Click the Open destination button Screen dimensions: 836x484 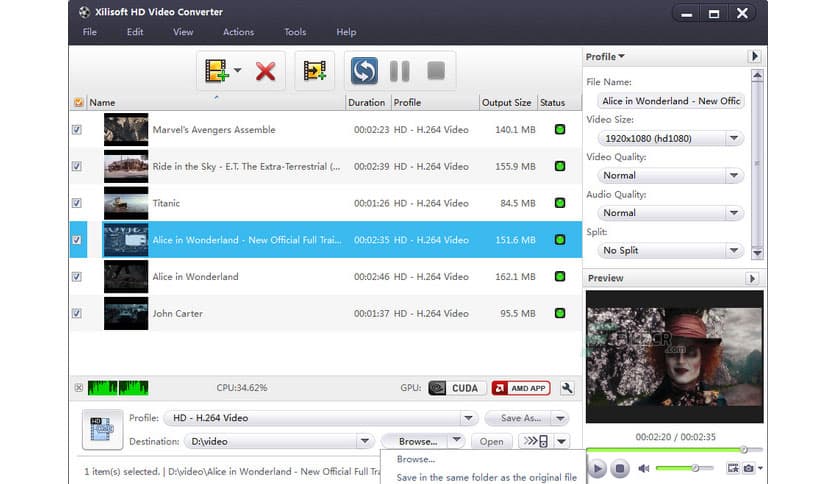pyautogui.click(x=491, y=441)
